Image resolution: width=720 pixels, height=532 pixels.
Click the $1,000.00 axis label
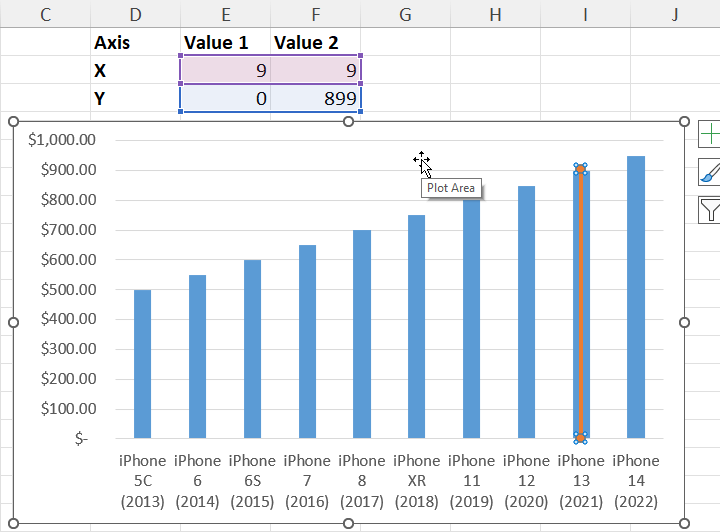[x=62, y=140]
